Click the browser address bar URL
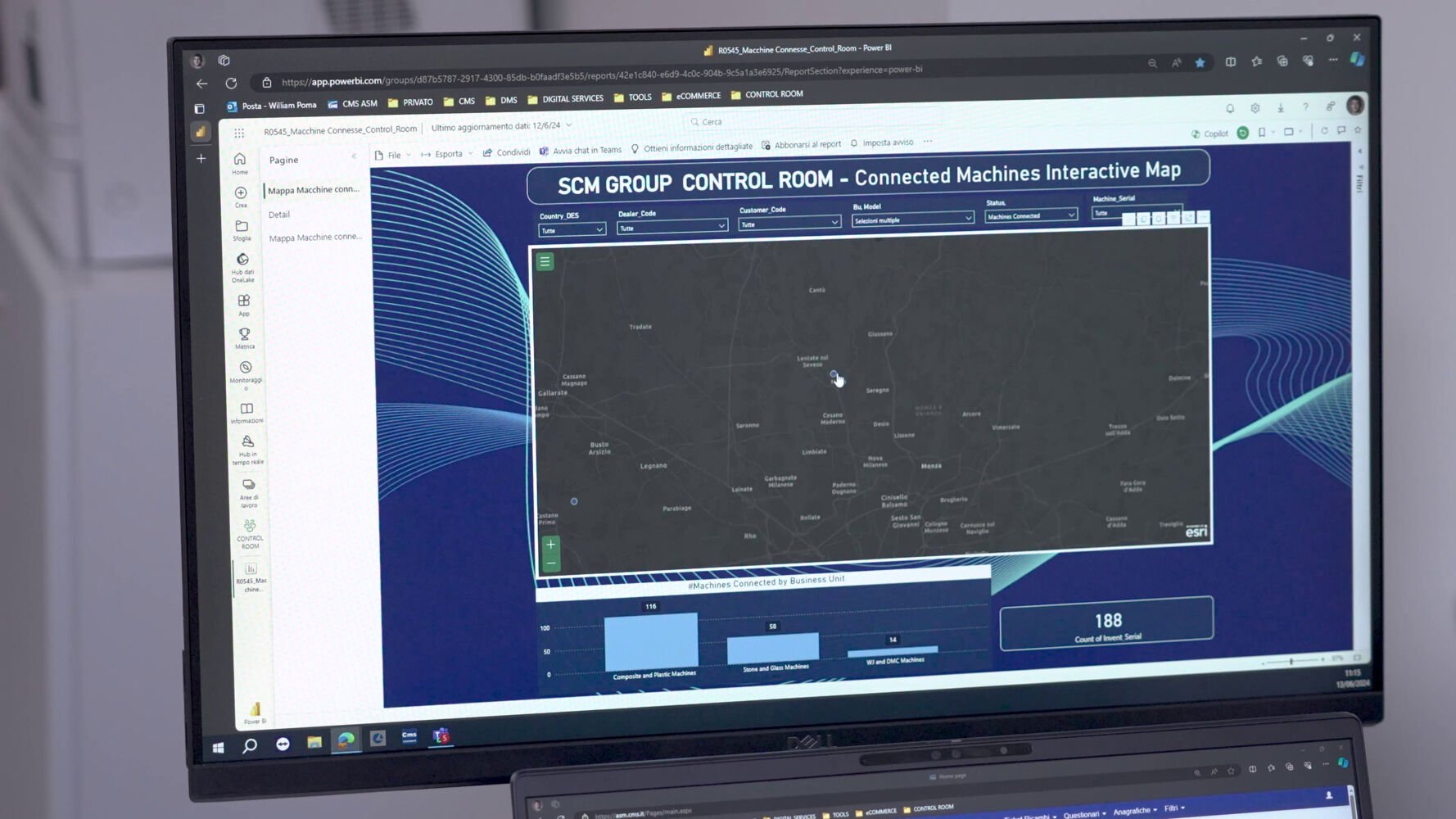Viewport: 1456px width, 819px height. pos(602,75)
